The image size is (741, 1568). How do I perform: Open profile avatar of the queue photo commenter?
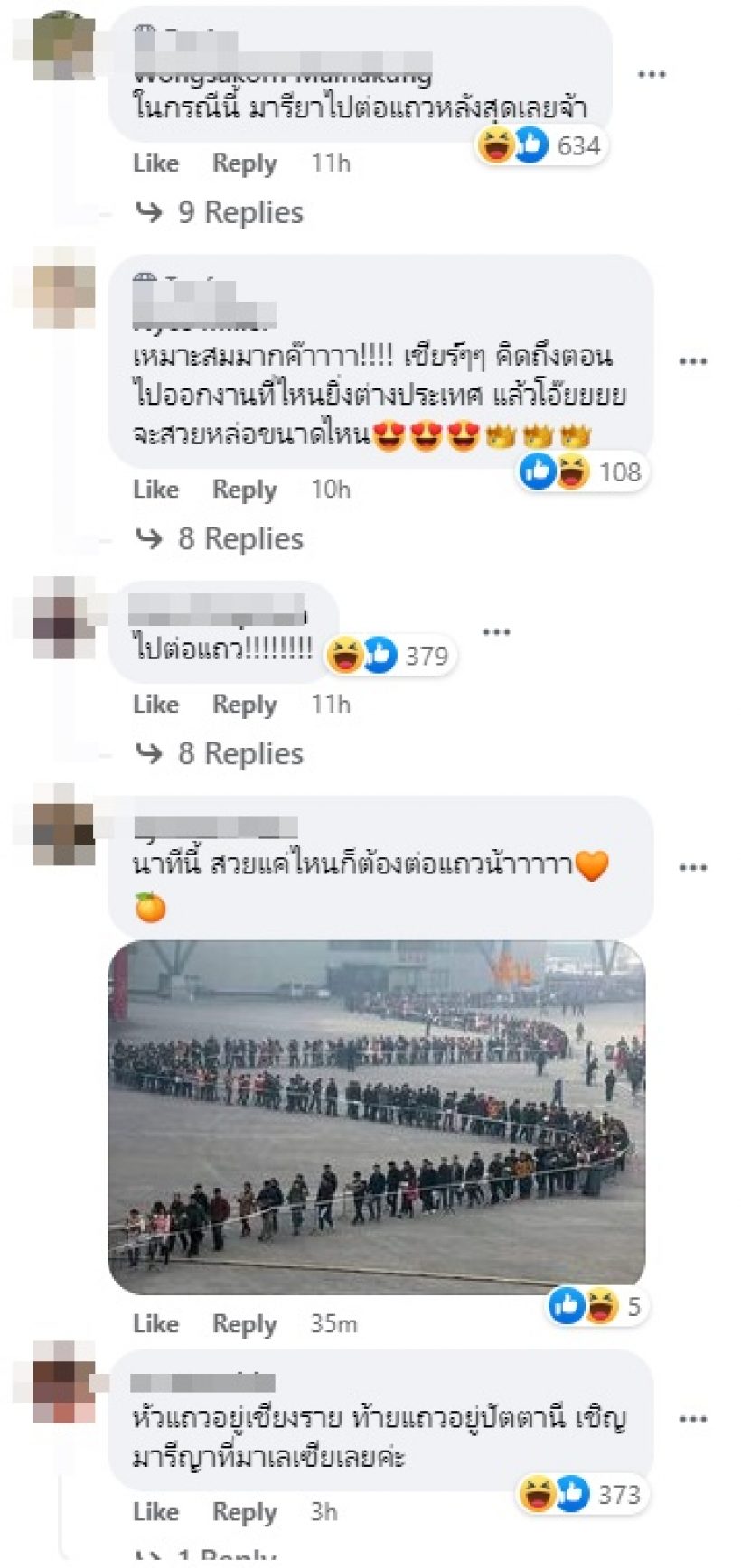coord(63,826)
